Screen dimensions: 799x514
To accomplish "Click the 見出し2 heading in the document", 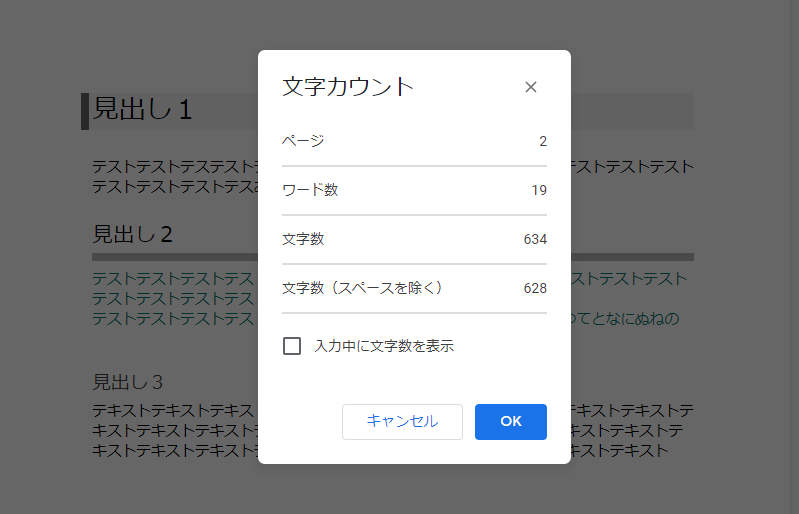I will (x=132, y=234).
